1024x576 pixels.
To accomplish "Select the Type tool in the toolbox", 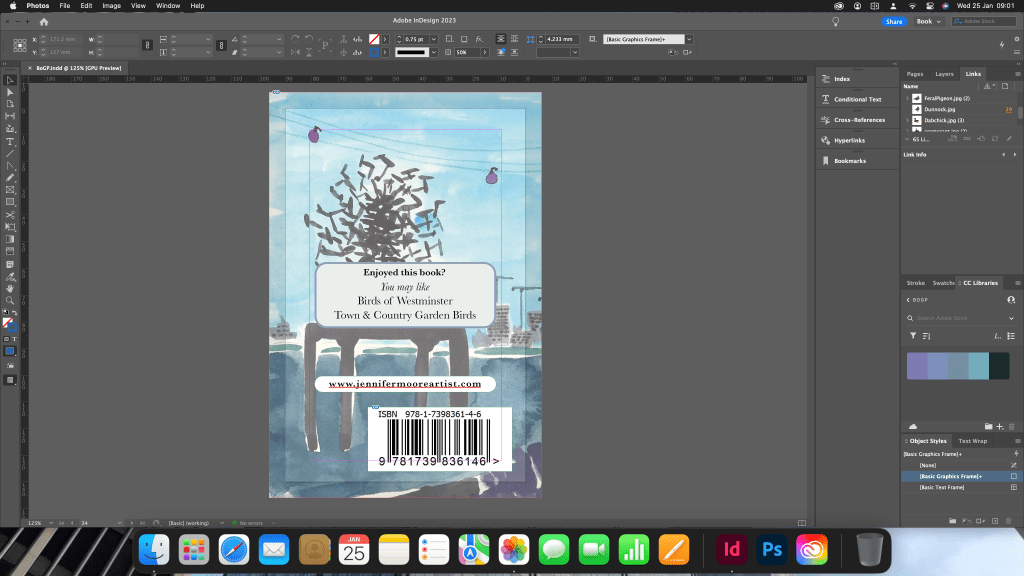I will click(x=10, y=141).
